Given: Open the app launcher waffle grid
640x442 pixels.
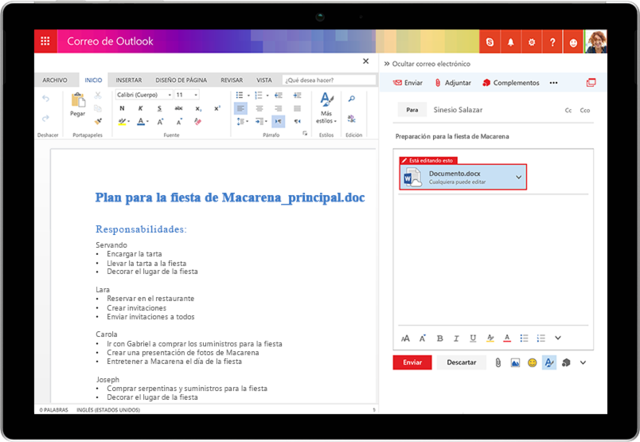Looking at the screenshot, I should (x=45, y=41).
